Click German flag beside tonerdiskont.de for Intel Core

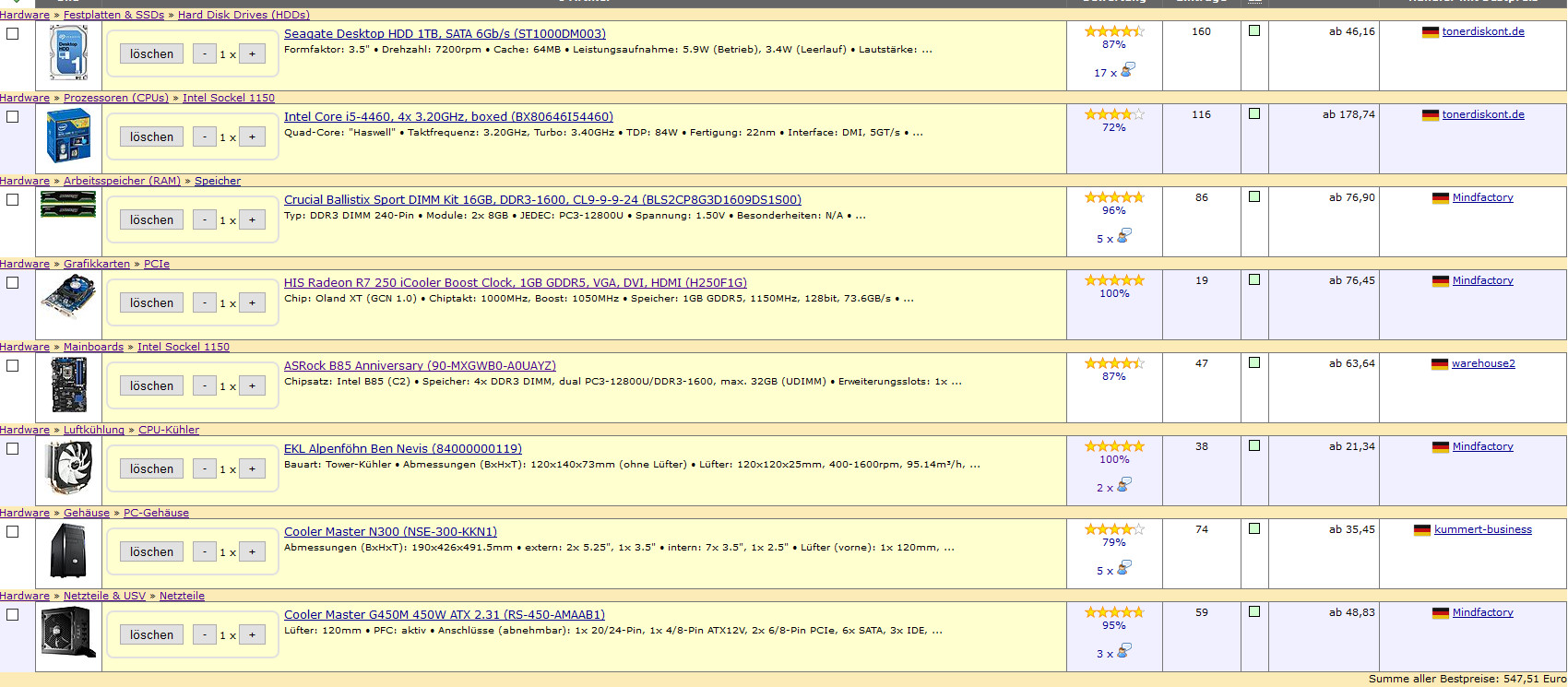[1430, 115]
